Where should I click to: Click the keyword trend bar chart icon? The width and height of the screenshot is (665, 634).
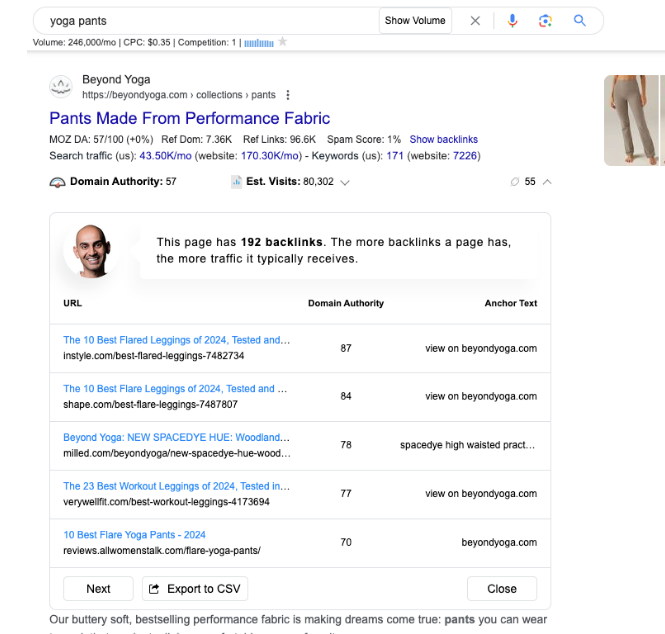tap(258, 42)
